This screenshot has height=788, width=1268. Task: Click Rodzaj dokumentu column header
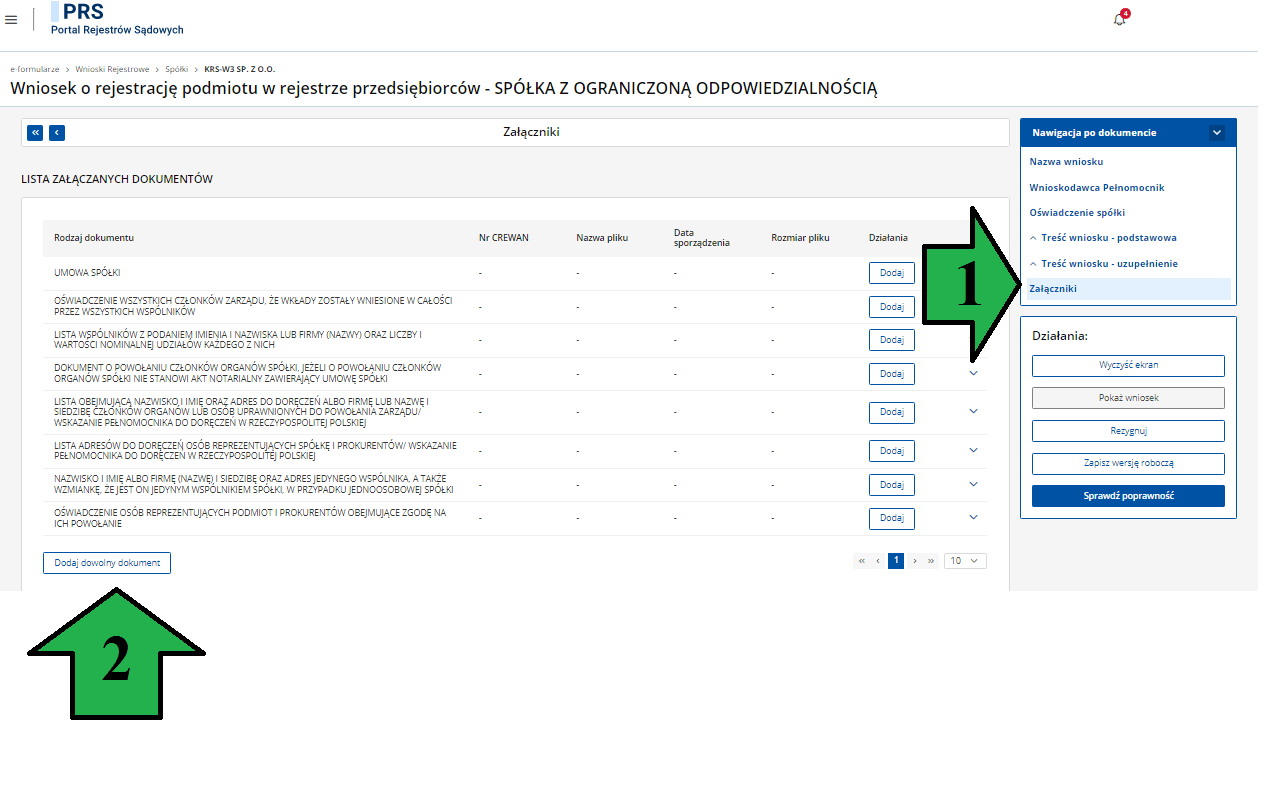click(x=94, y=238)
